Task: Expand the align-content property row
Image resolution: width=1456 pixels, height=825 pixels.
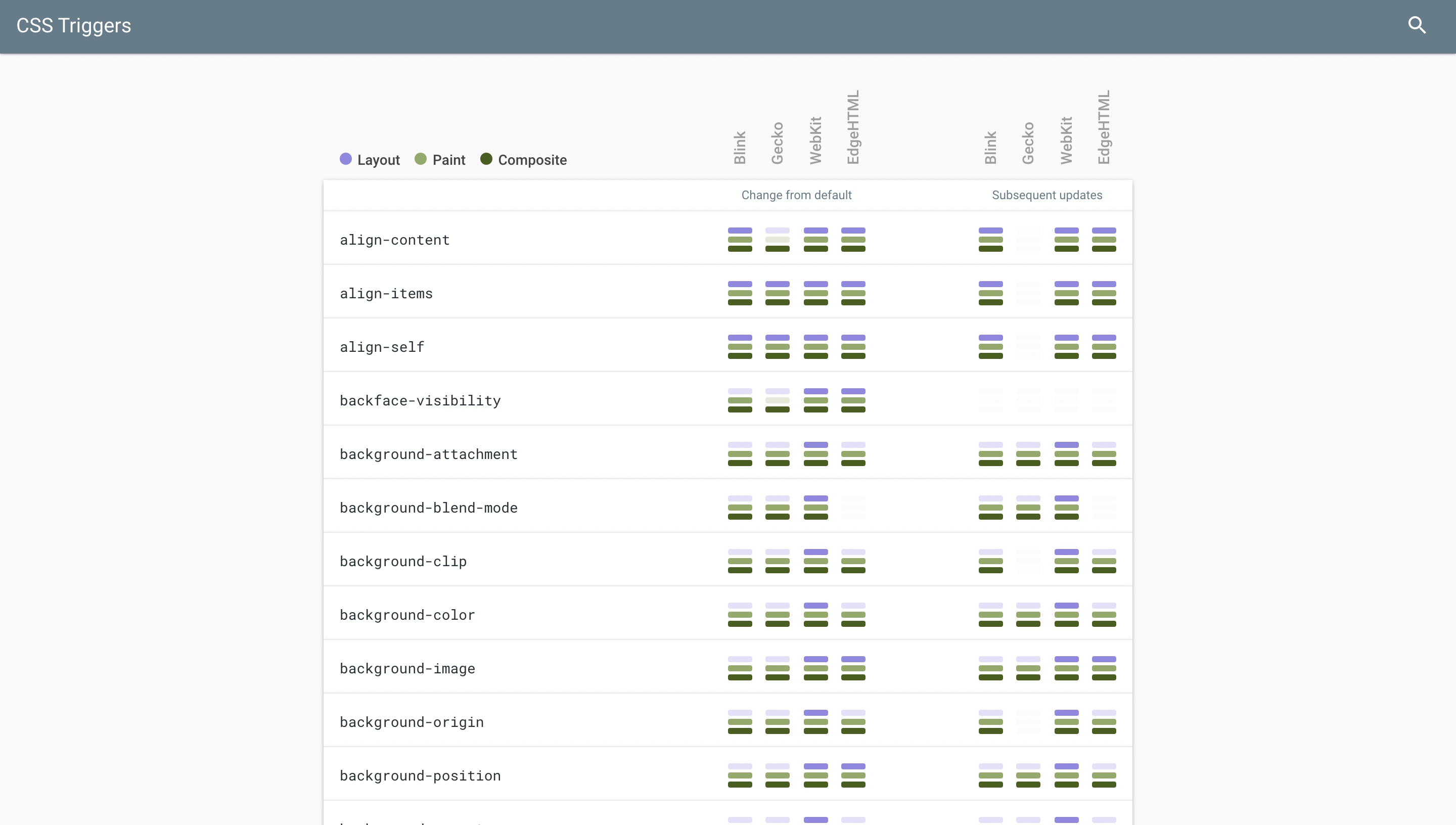Action: (395, 240)
